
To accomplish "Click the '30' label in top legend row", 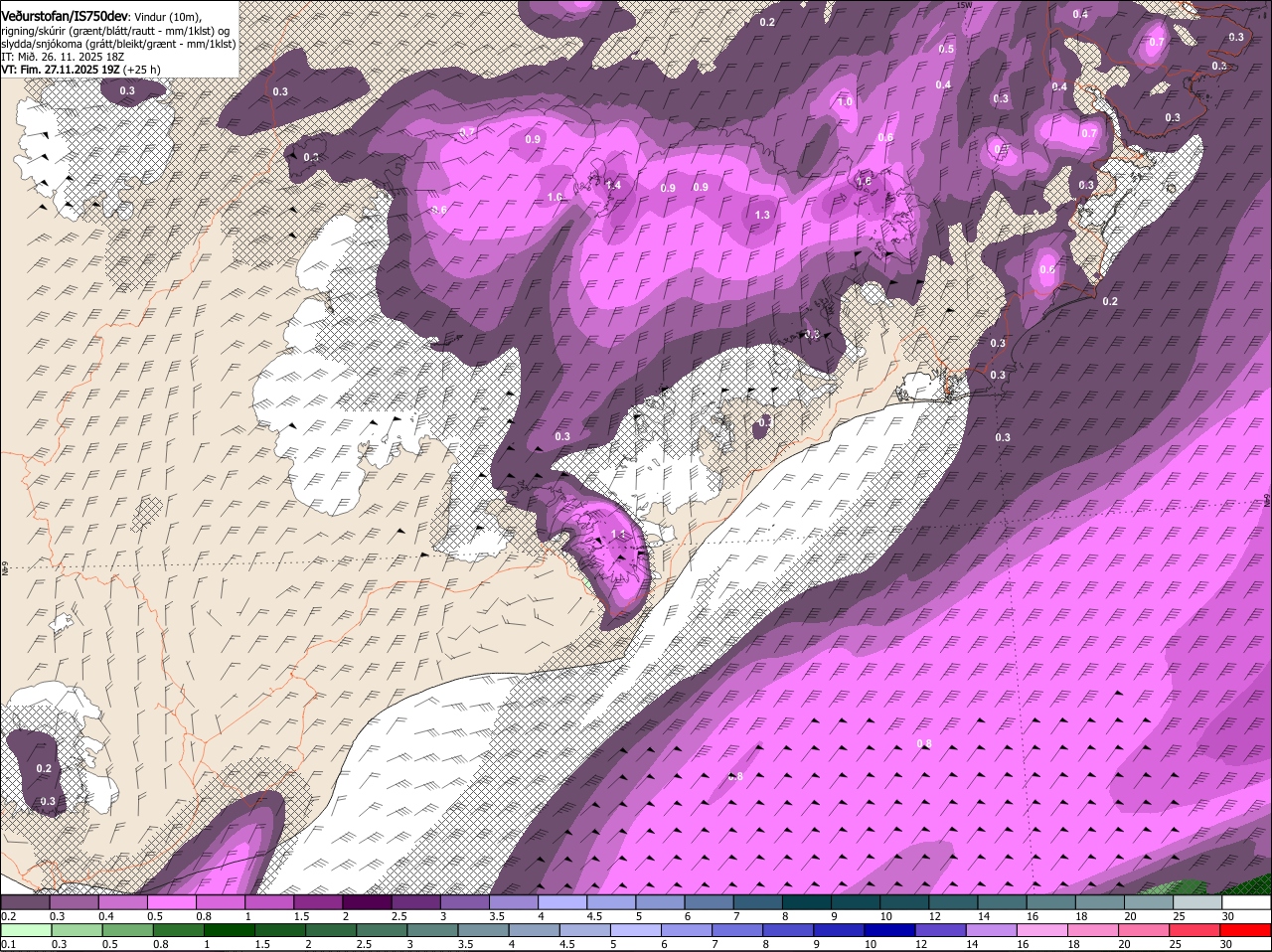I will (x=1228, y=916).
